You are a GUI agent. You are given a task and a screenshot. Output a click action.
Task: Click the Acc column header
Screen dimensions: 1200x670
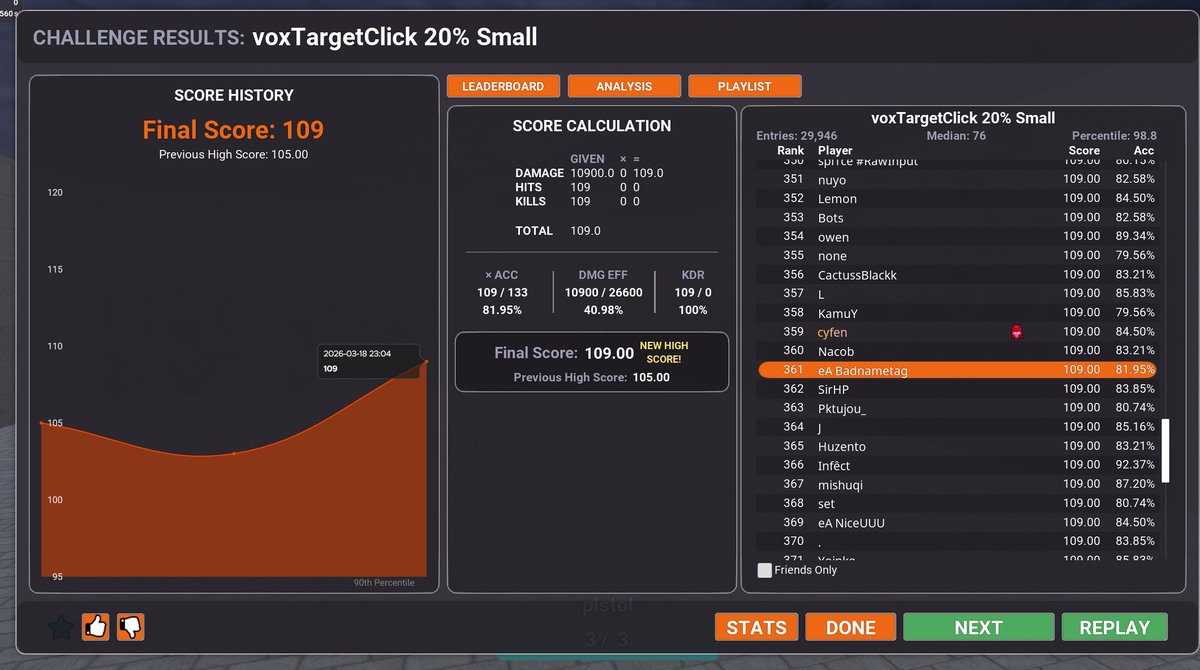(1144, 151)
